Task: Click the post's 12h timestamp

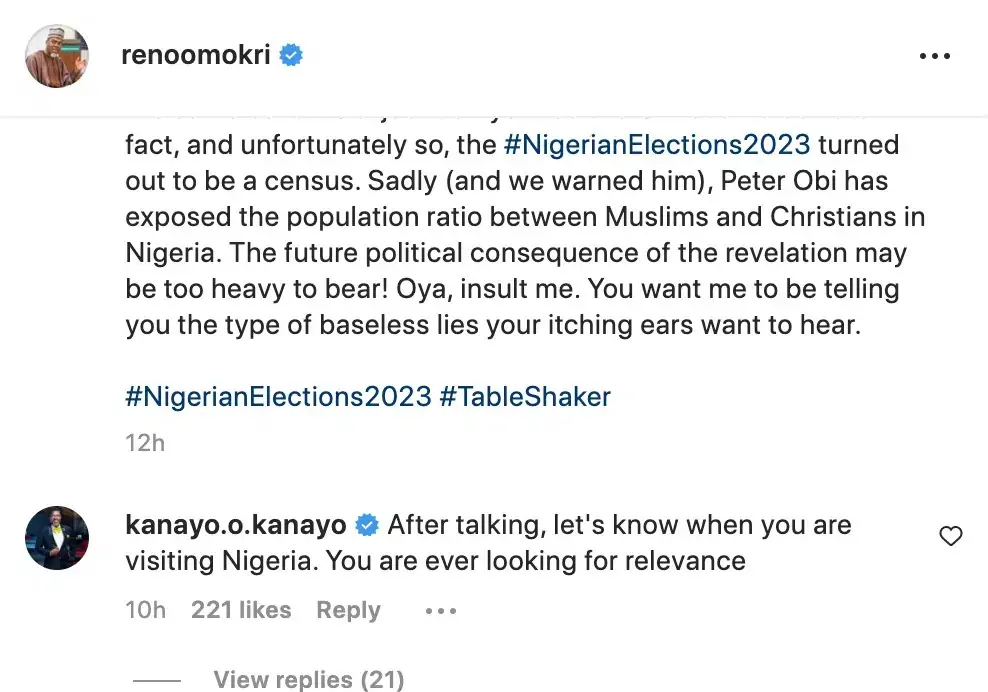Action: coord(145,442)
